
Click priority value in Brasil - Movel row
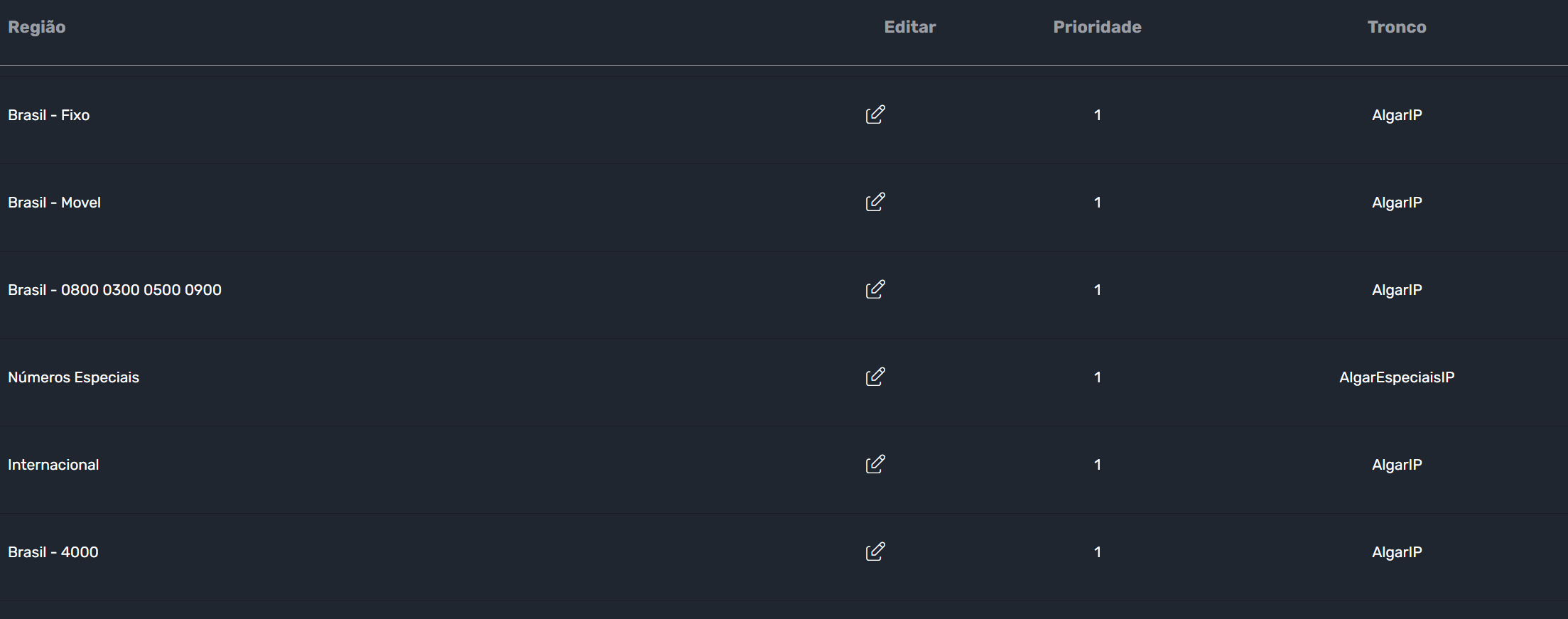click(x=1098, y=203)
